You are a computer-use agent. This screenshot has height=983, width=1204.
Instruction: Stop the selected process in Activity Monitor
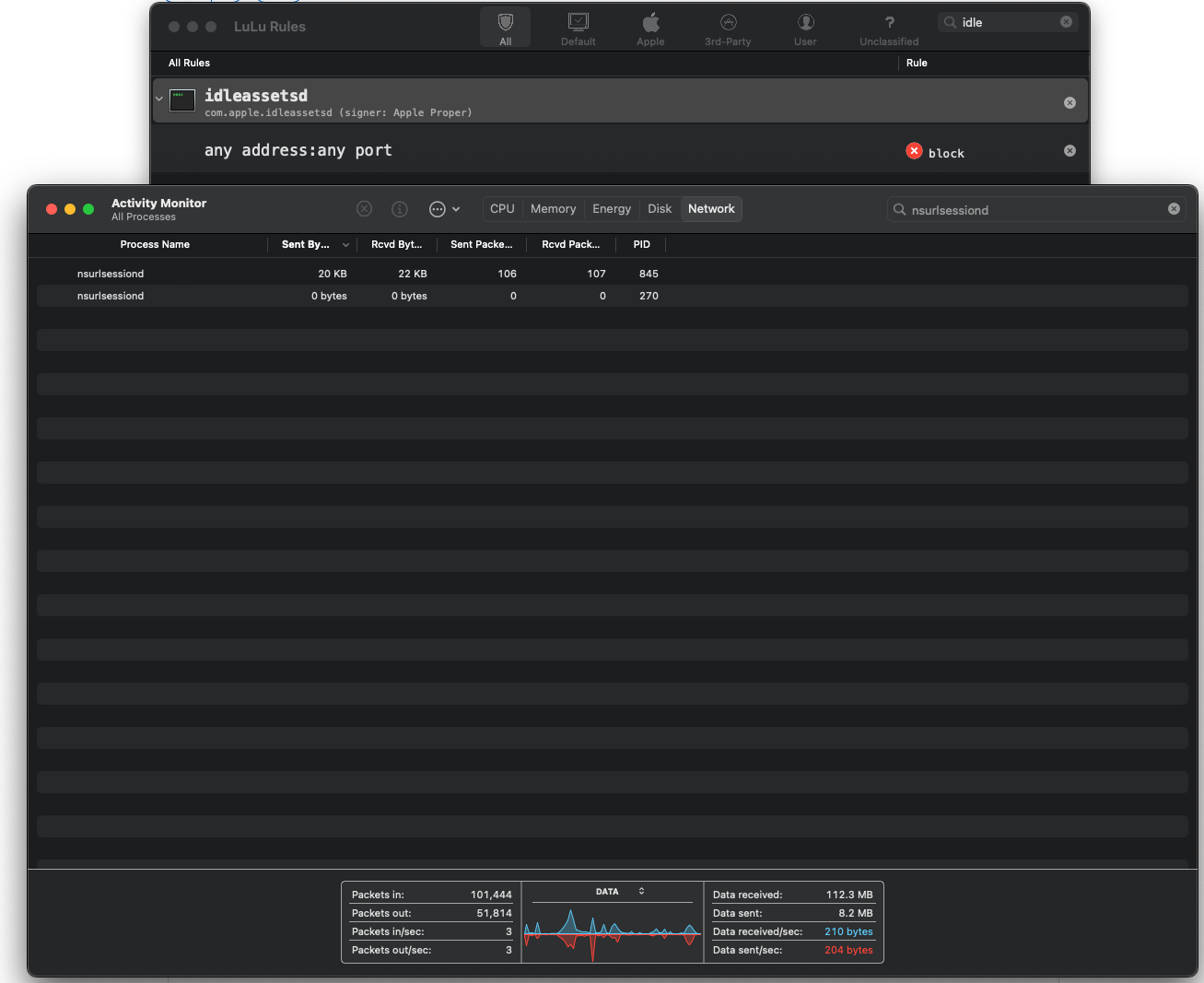coord(365,209)
